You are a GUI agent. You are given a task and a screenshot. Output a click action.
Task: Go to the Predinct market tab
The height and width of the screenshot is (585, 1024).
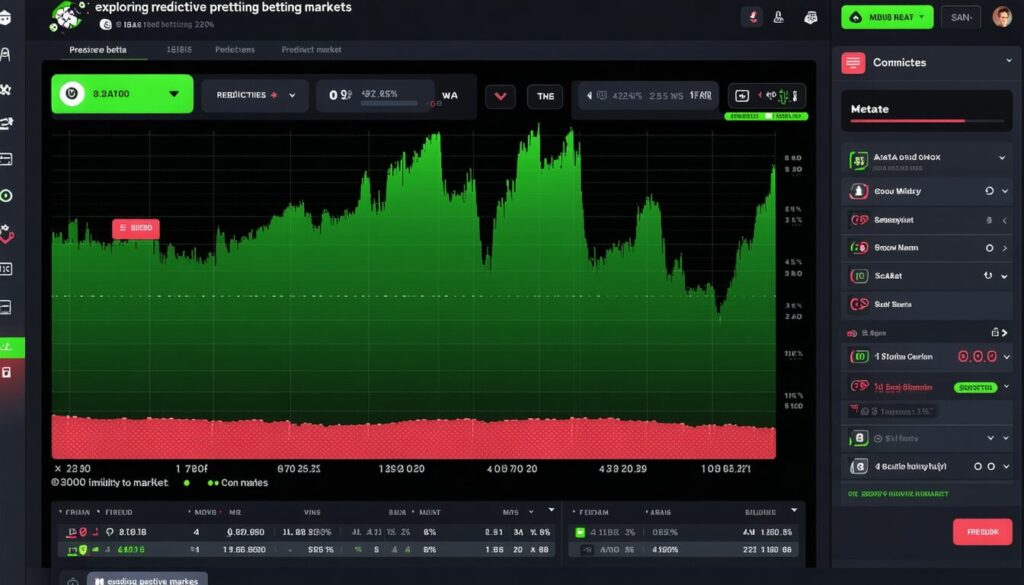(x=311, y=50)
